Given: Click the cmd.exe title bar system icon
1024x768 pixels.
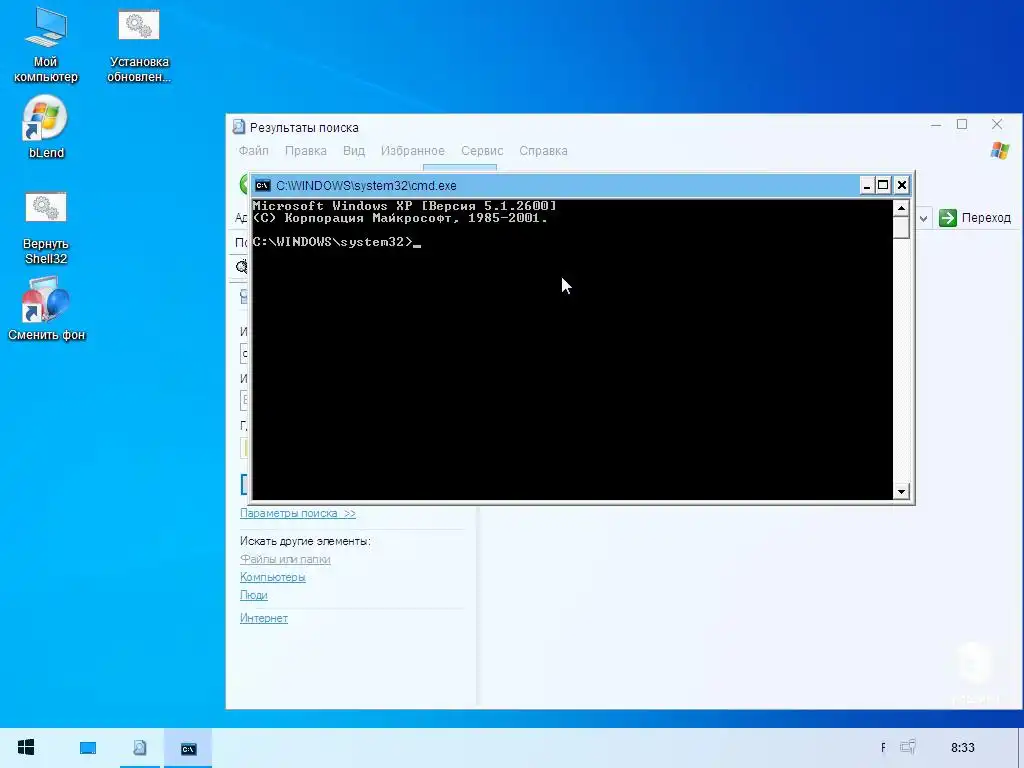Looking at the screenshot, I should tap(263, 185).
